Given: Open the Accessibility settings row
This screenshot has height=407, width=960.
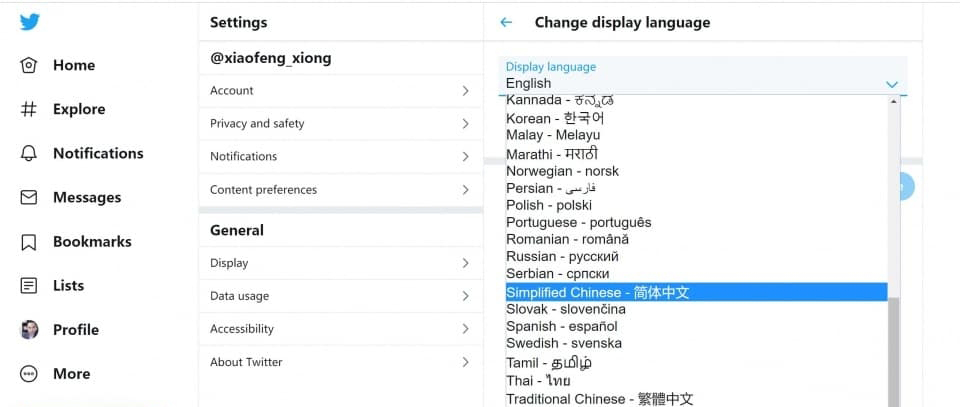Looking at the screenshot, I should (x=340, y=329).
